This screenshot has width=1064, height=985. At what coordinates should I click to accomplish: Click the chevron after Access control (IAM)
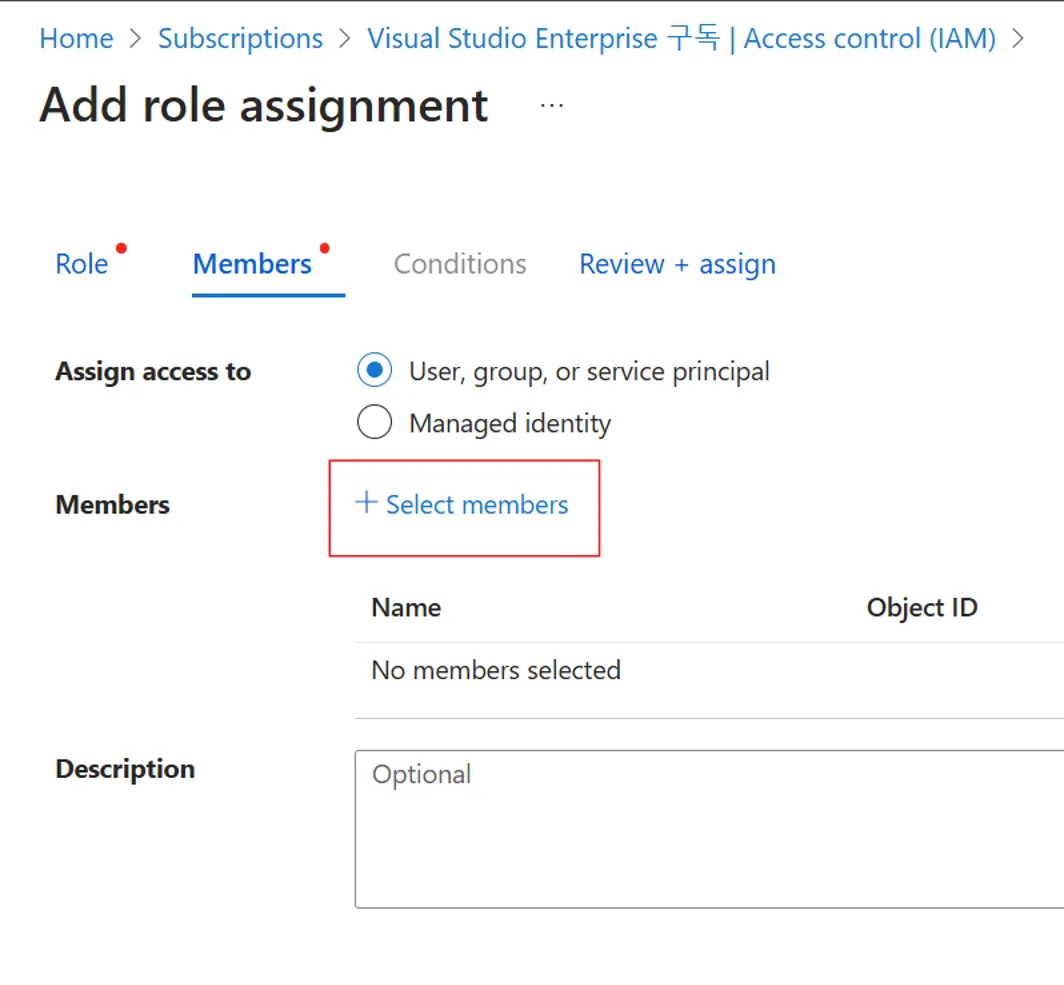1018,39
